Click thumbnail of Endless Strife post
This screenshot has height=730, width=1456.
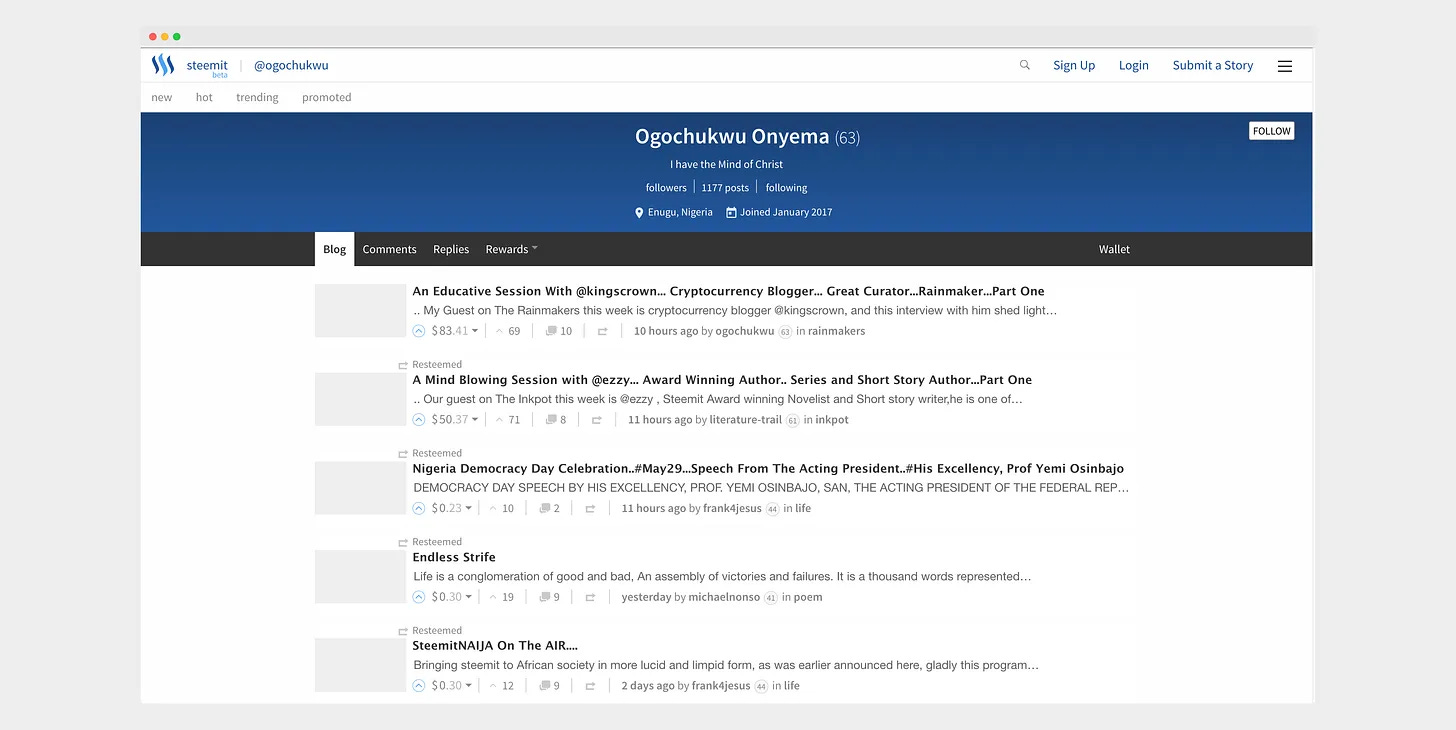[x=360, y=576]
